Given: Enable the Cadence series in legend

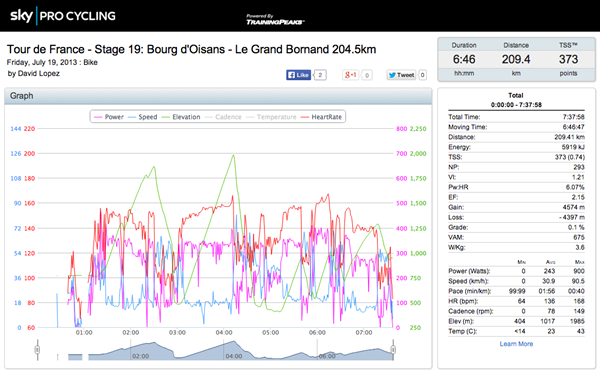Looking at the screenshot, I should point(223,117).
